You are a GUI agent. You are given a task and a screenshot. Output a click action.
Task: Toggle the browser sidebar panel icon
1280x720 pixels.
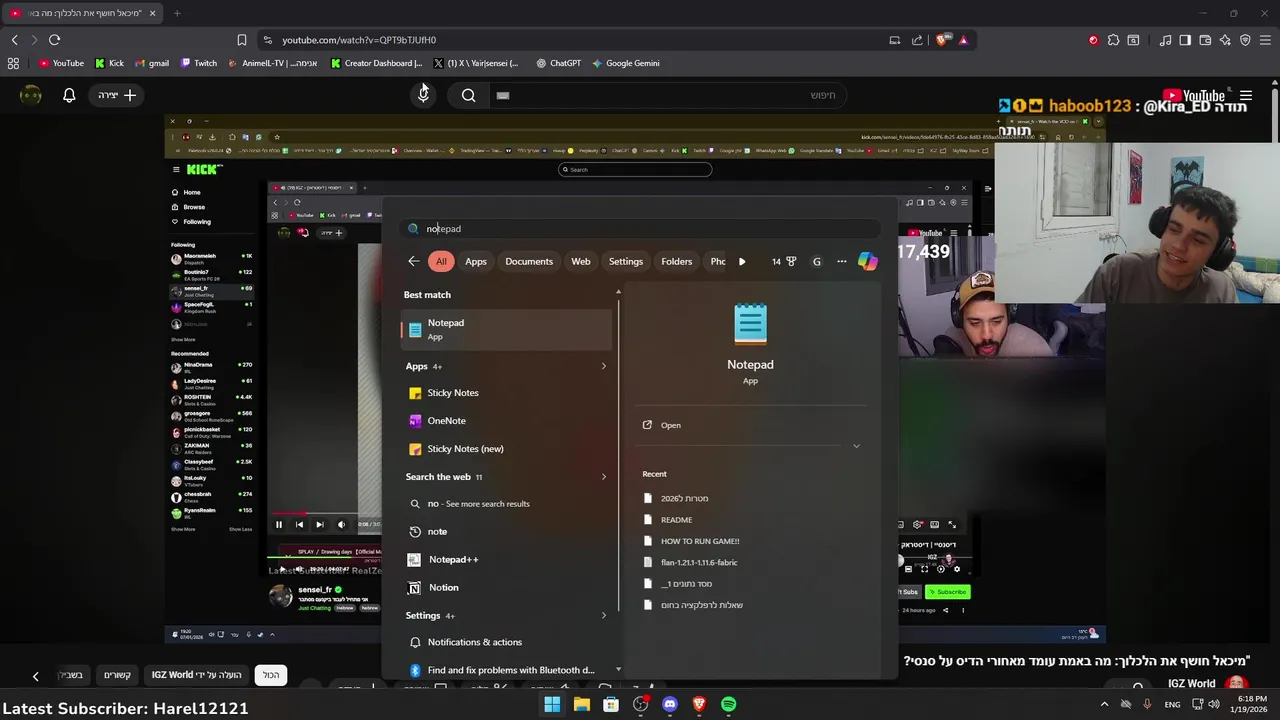1185,40
